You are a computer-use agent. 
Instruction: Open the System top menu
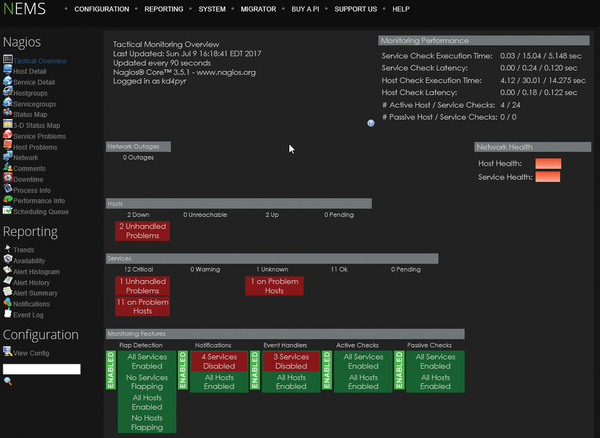coord(212,9)
